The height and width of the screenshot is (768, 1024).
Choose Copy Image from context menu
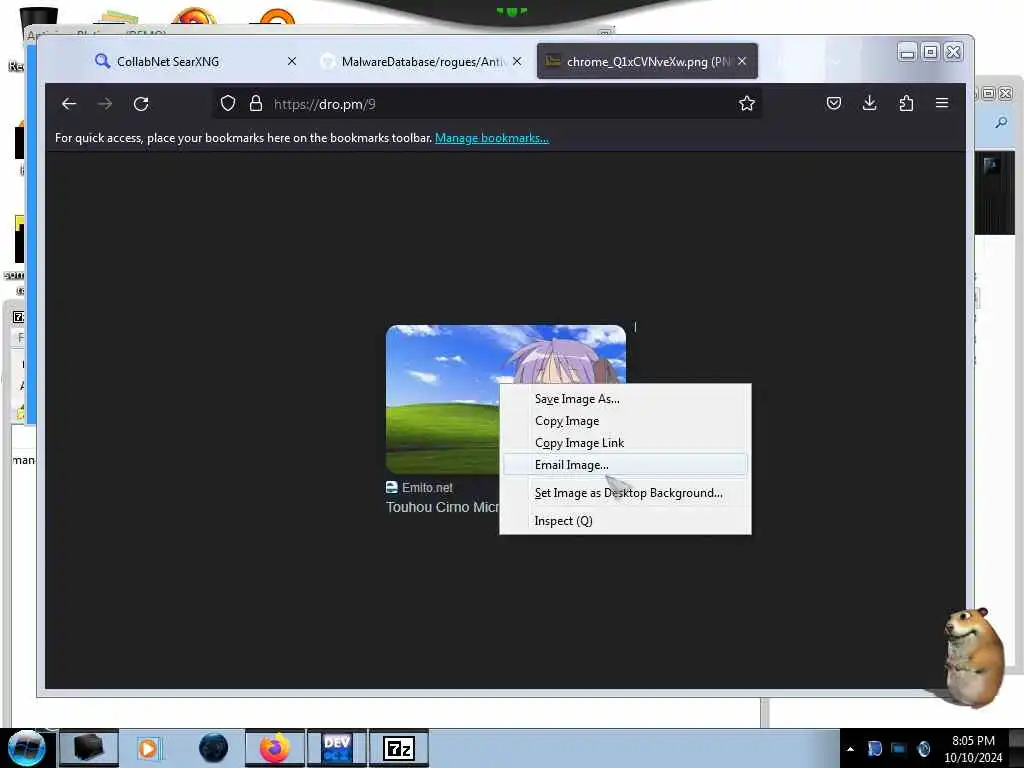[625, 421]
